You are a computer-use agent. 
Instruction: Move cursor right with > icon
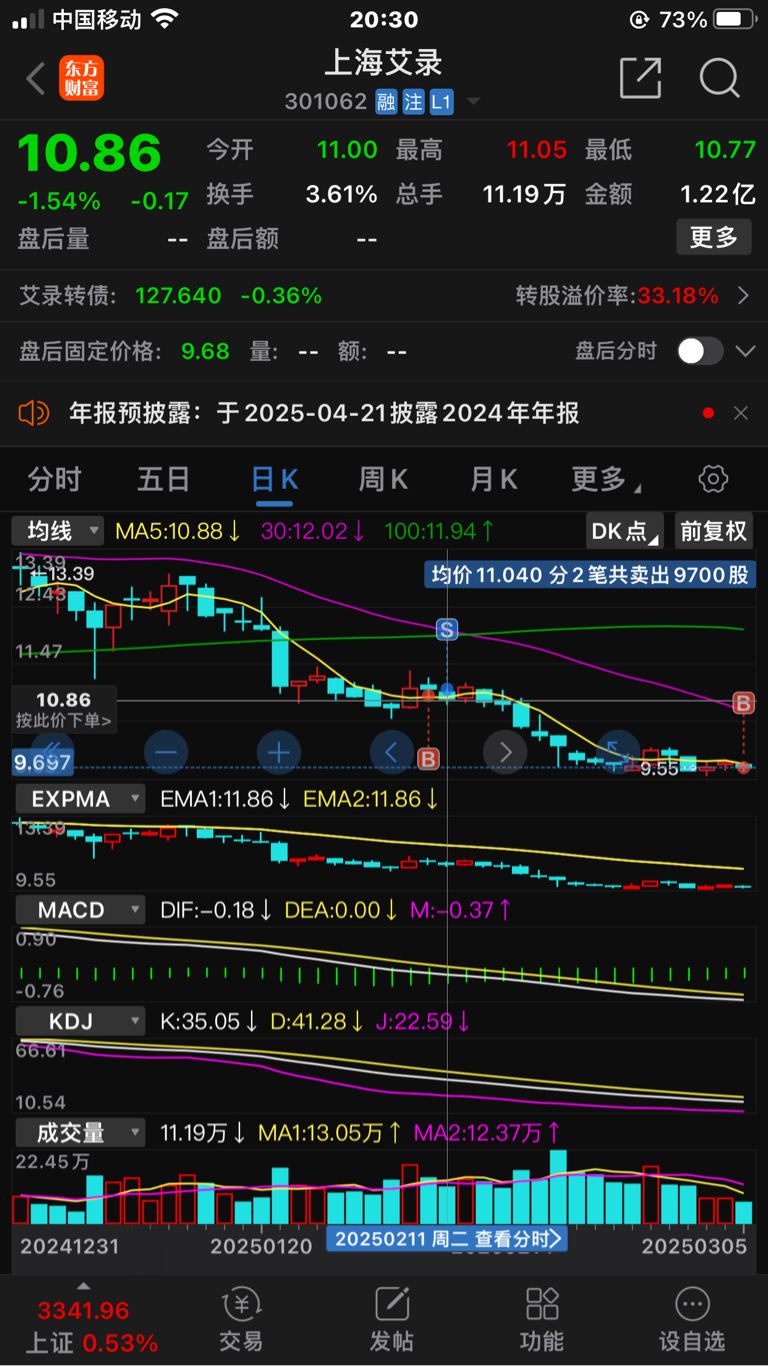505,752
